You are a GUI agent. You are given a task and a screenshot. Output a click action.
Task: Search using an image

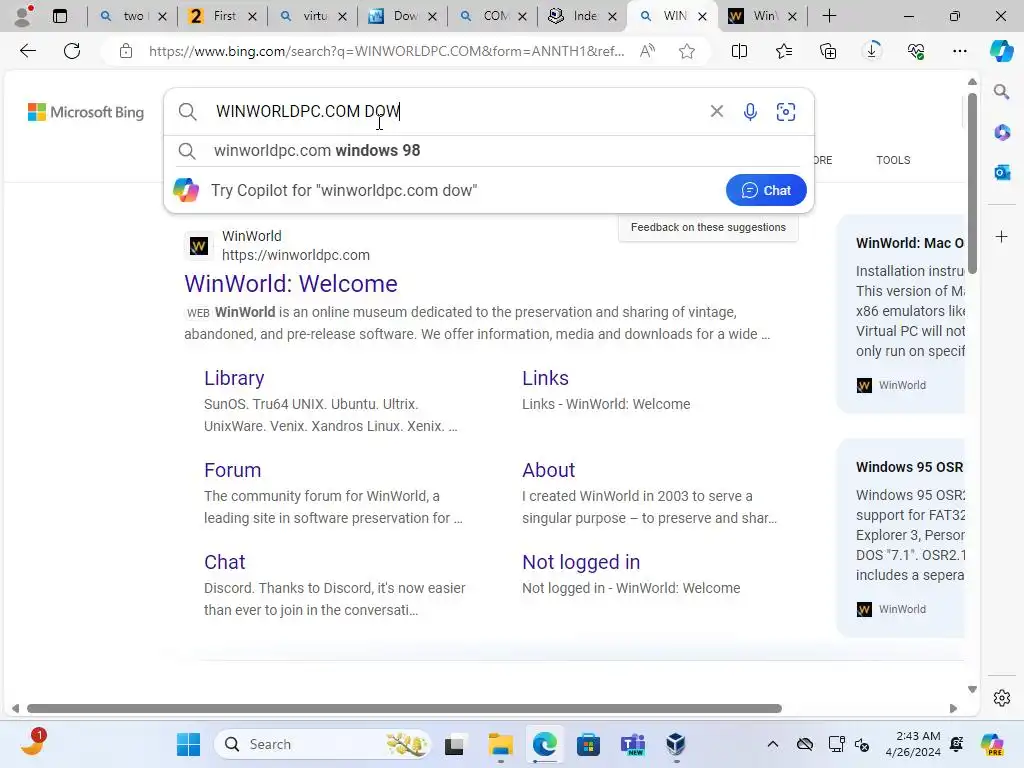pos(786,112)
